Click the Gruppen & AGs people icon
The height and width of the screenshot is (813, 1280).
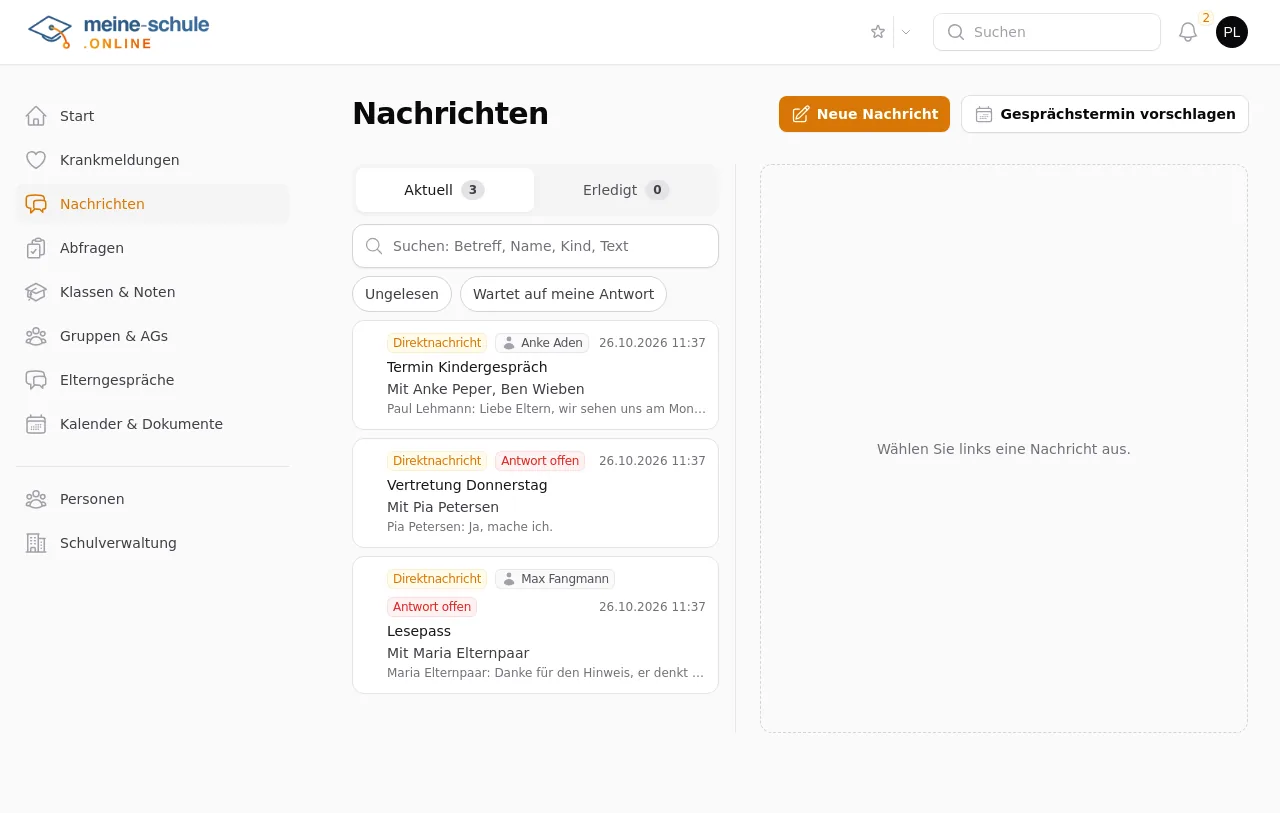point(36,336)
